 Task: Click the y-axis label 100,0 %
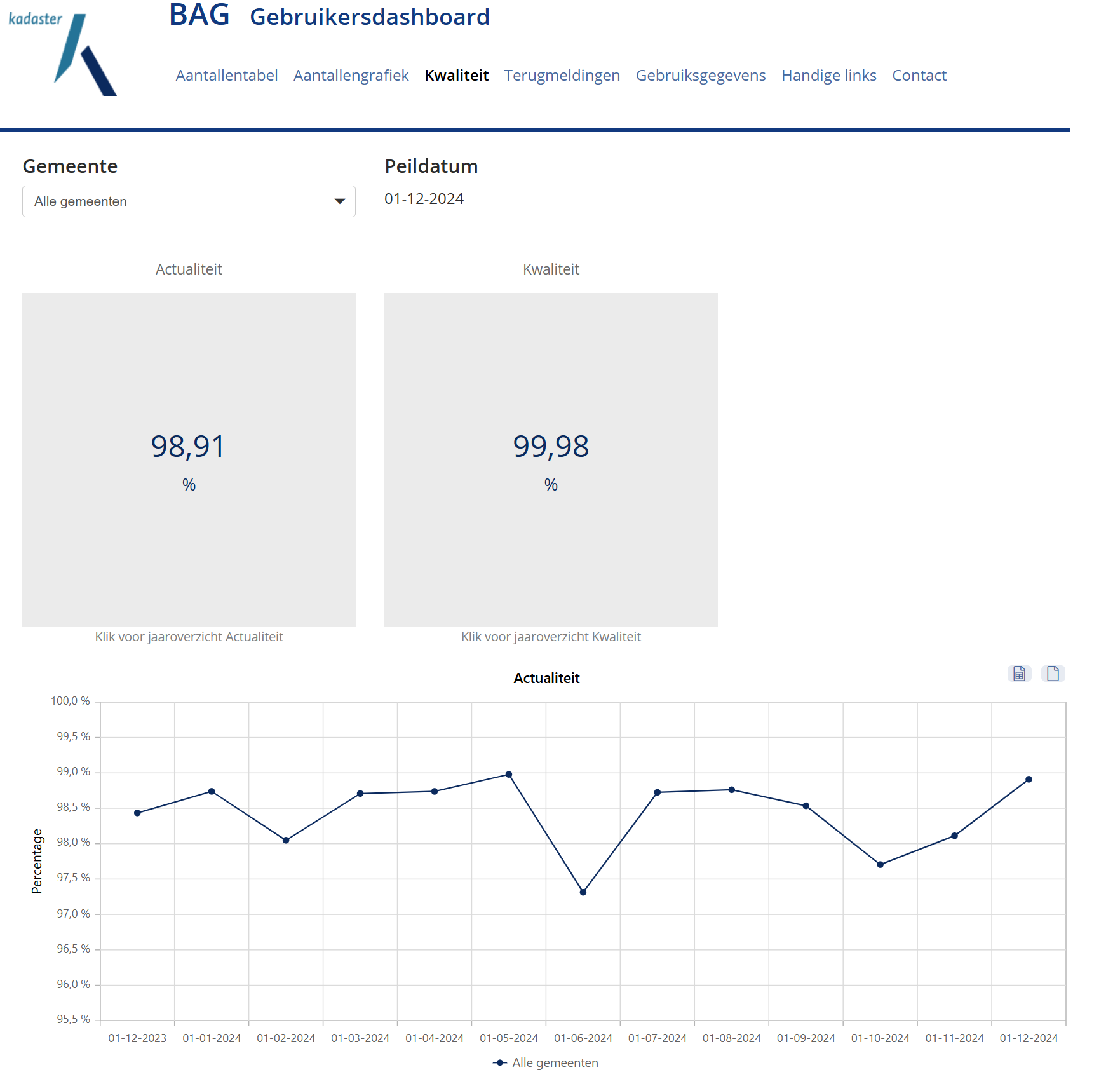click(71, 701)
